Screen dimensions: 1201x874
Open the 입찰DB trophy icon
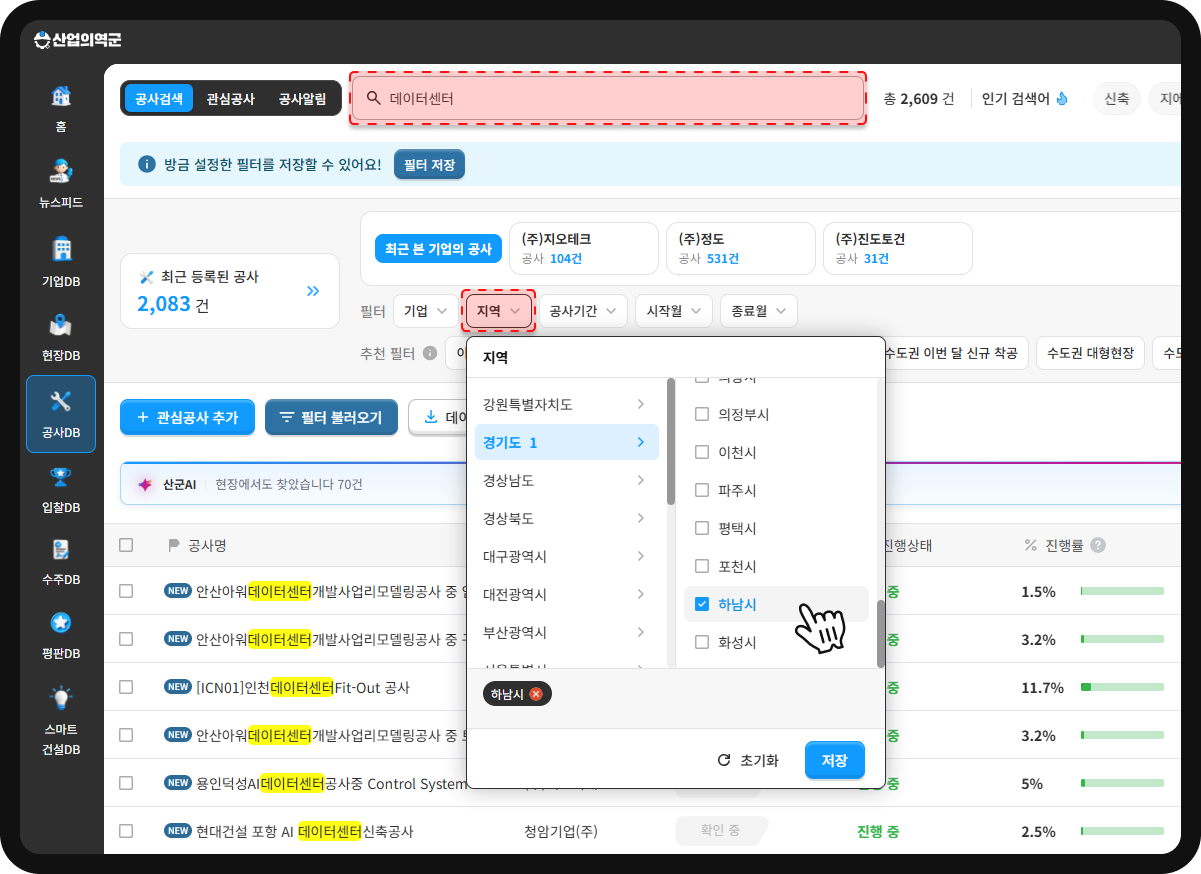click(x=61, y=476)
